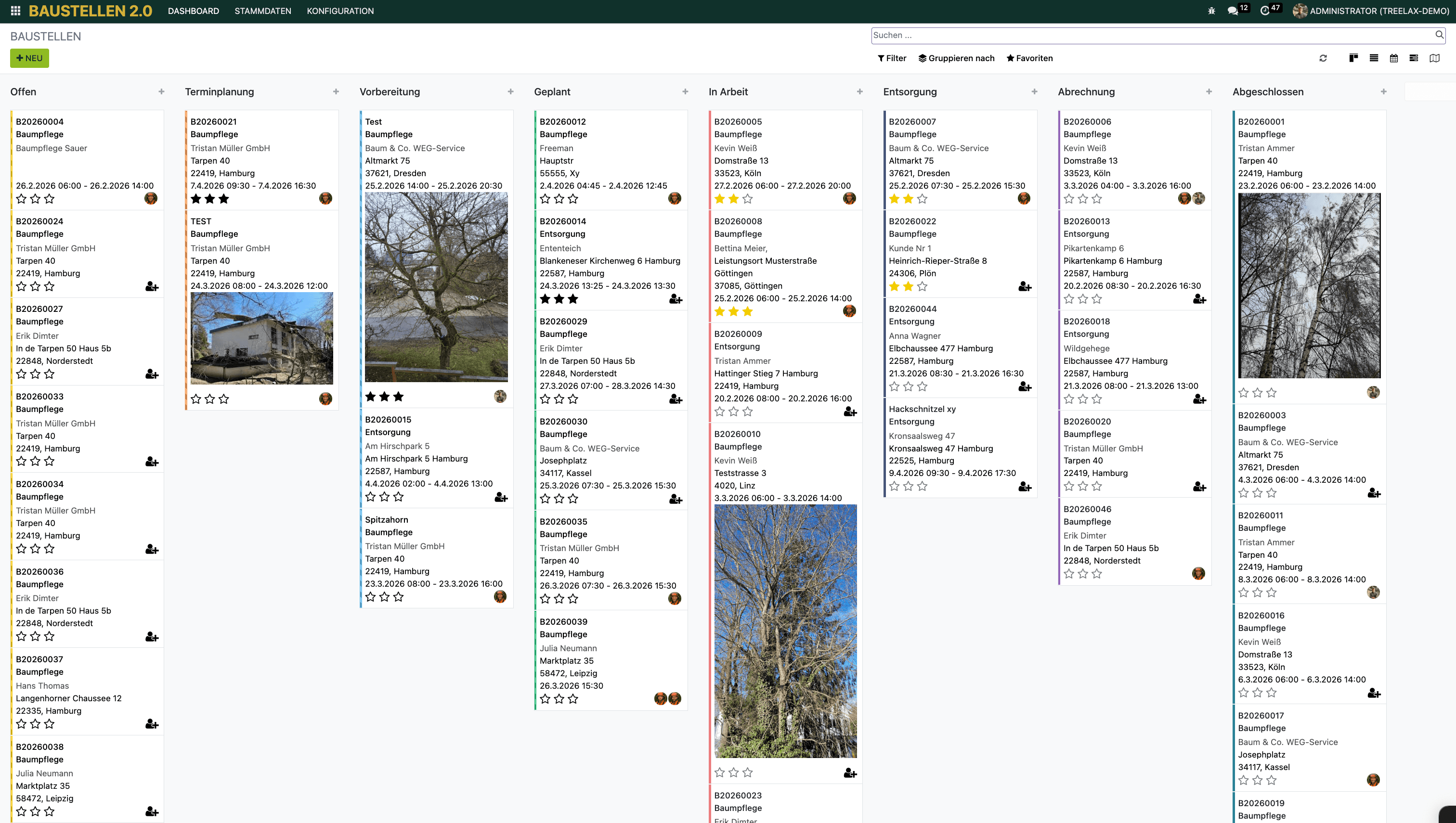Open the Gruppieren nach dropdown

956,58
